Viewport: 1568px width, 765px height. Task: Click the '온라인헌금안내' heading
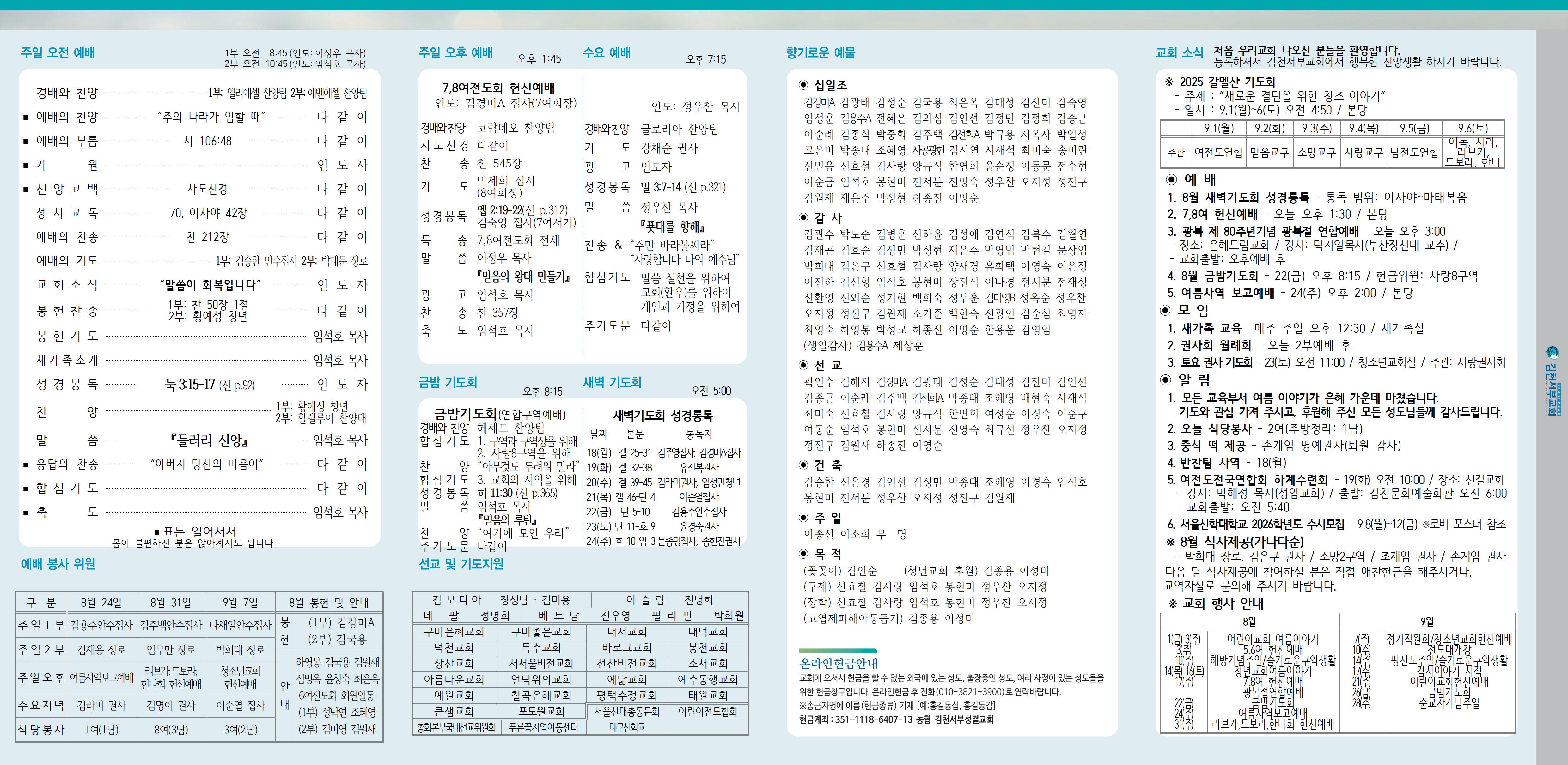point(838,663)
